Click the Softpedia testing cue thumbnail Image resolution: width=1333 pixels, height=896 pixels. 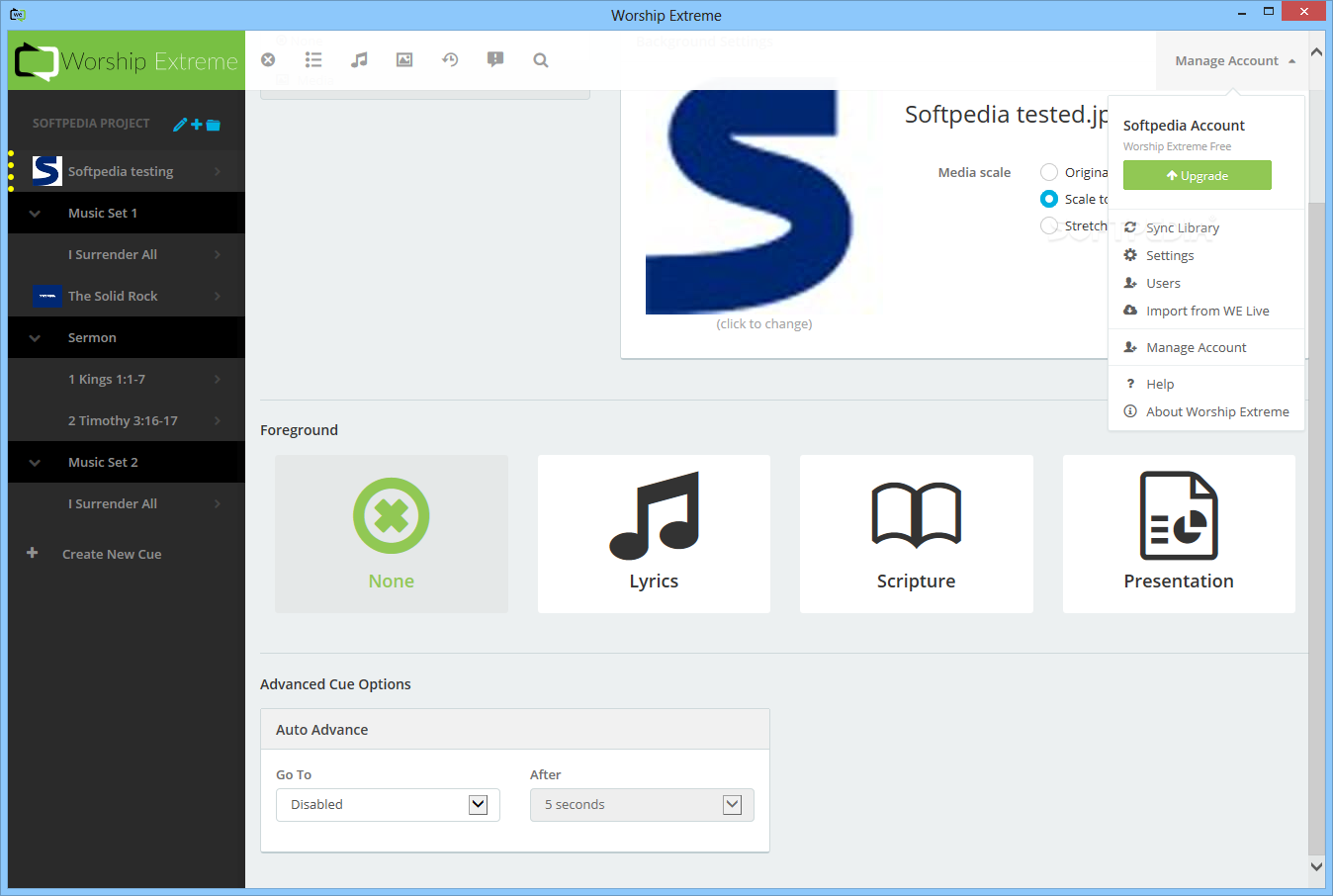(46, 171)
